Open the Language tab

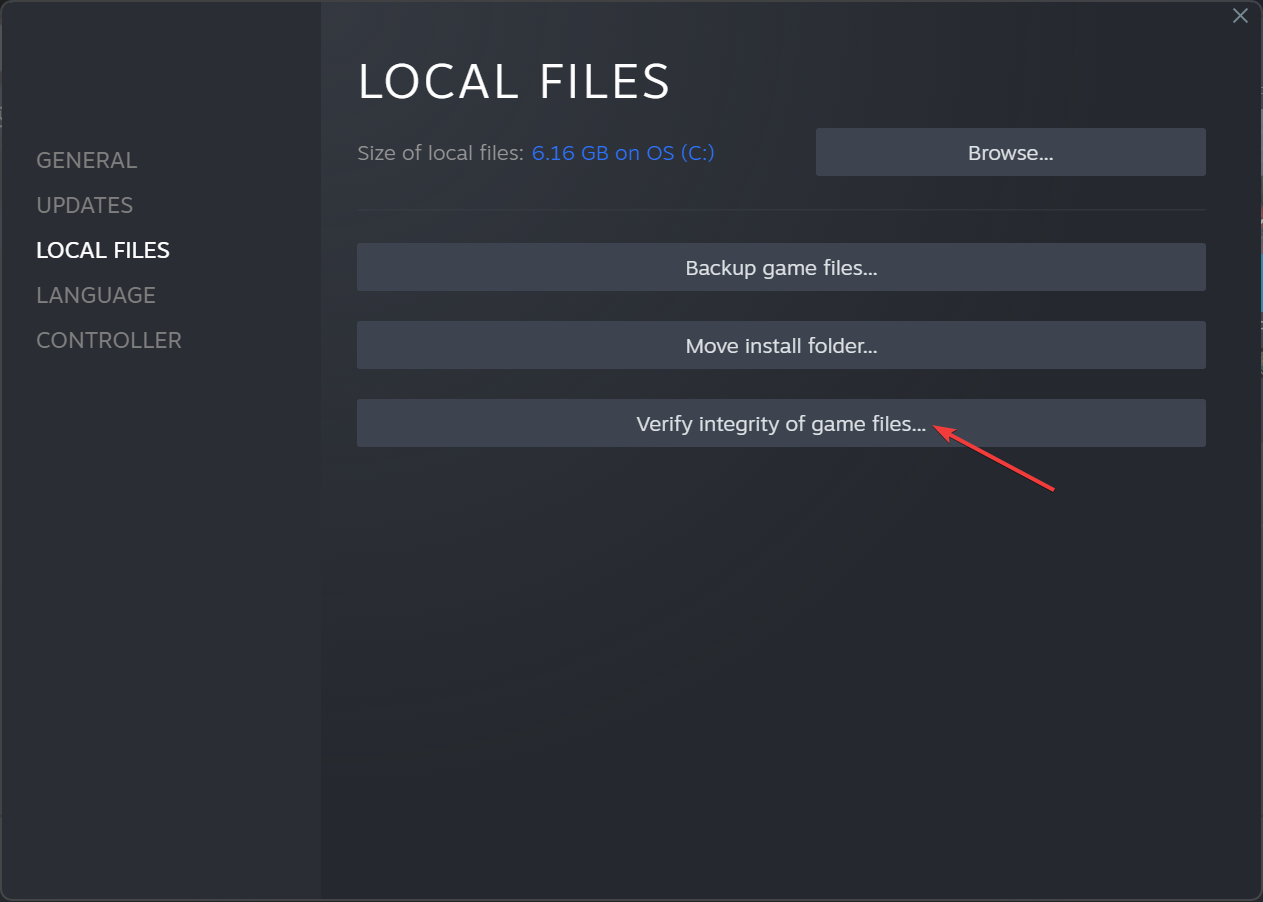click(96, 295)
